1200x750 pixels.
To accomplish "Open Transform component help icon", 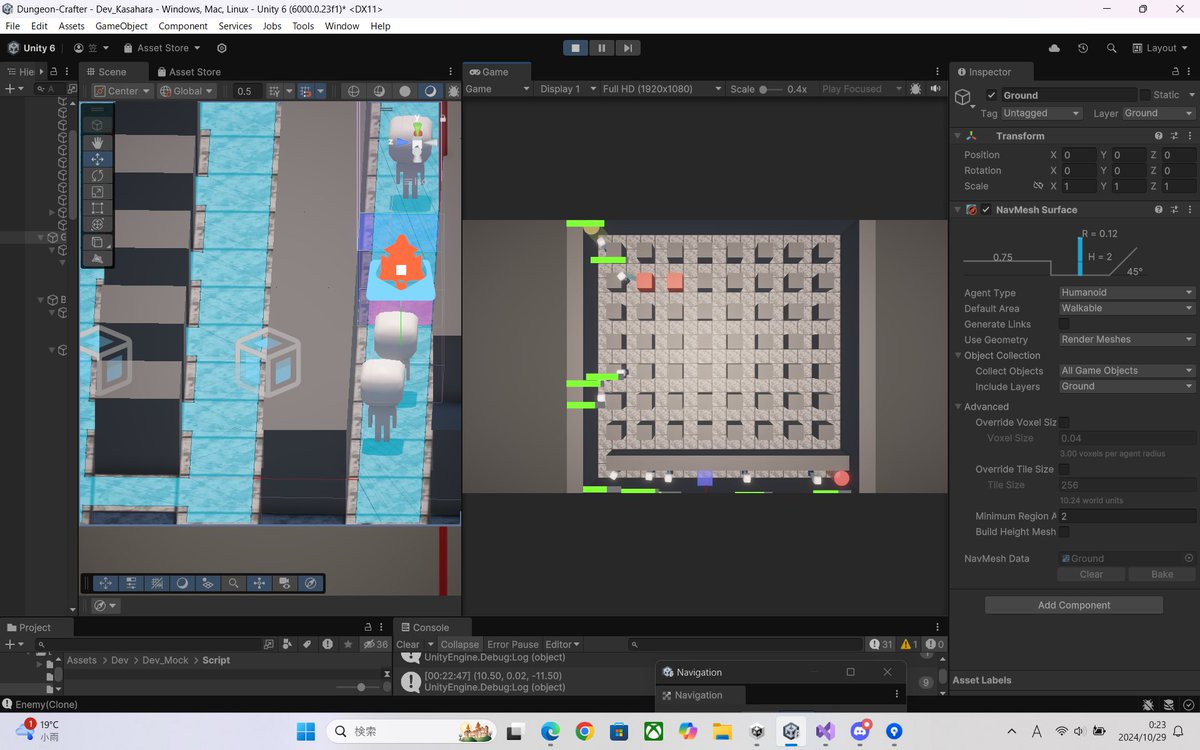I will click(x=1159, y=136).
